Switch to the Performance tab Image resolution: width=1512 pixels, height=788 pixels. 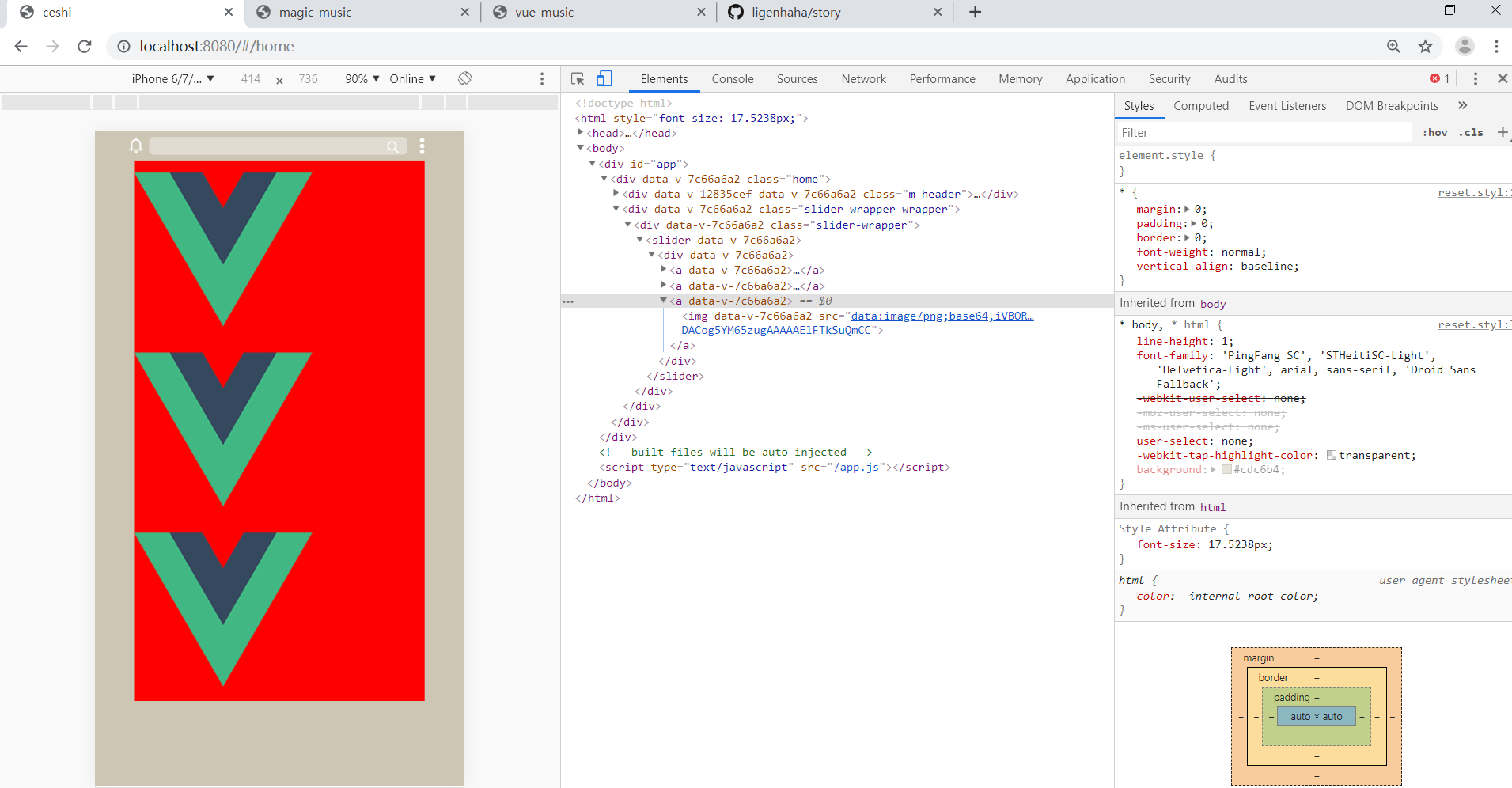tap(942, 79)
